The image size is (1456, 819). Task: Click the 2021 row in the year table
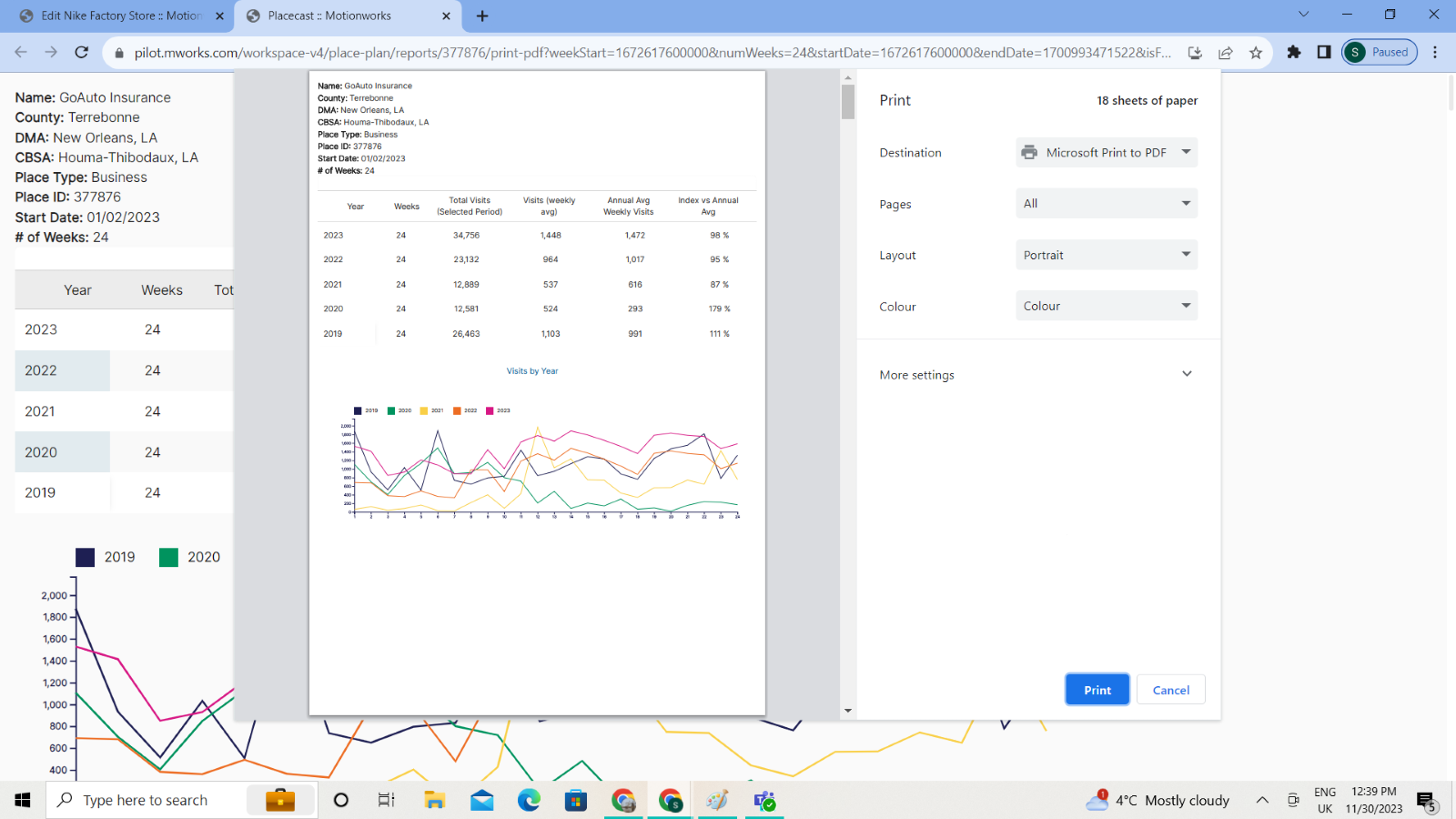124,411
